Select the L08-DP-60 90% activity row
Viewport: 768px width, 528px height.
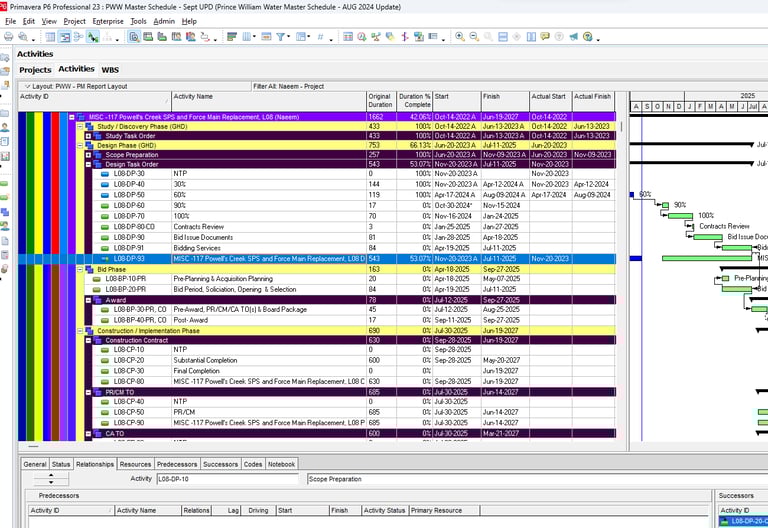pos(317,206)
